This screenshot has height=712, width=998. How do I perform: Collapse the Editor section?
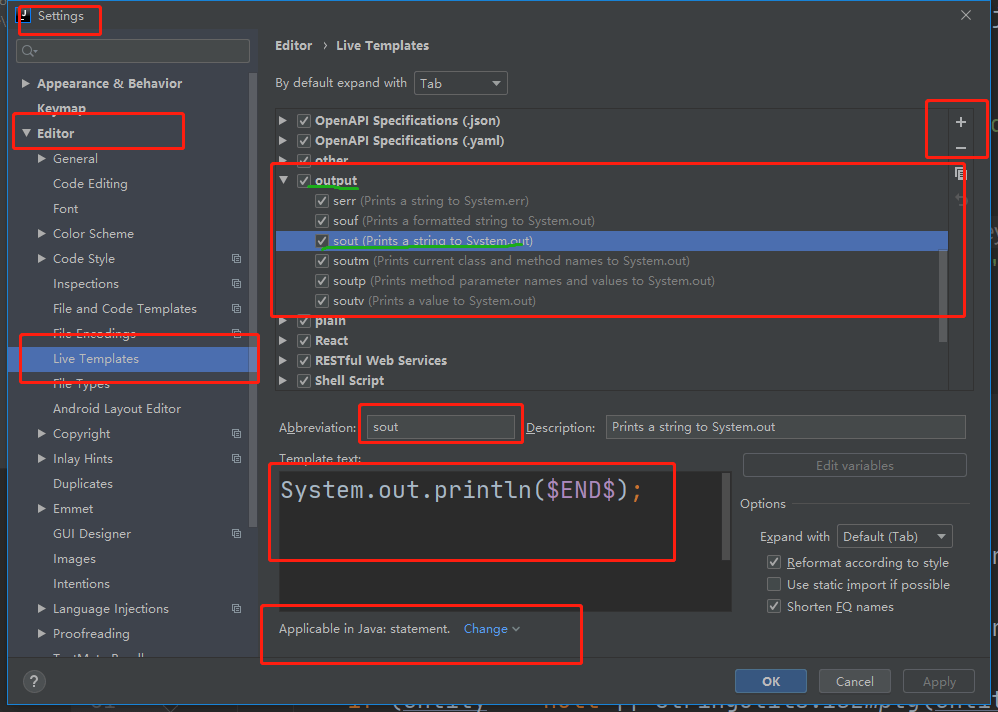click(x=26, y=133)
